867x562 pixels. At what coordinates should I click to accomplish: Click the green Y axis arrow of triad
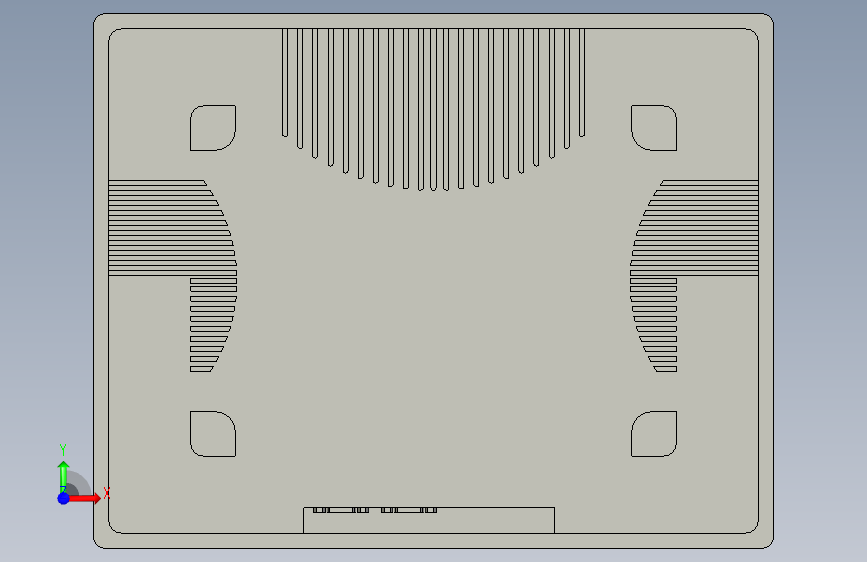(64, 477)
